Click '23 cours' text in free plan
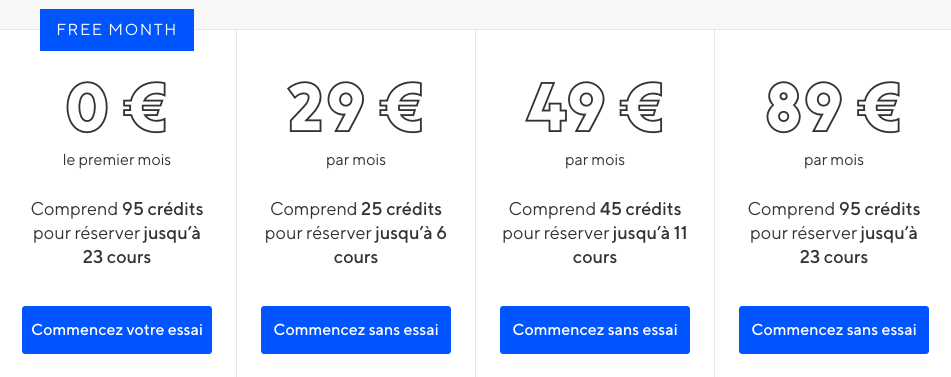 pyautogui.click(x=117, y=258)
